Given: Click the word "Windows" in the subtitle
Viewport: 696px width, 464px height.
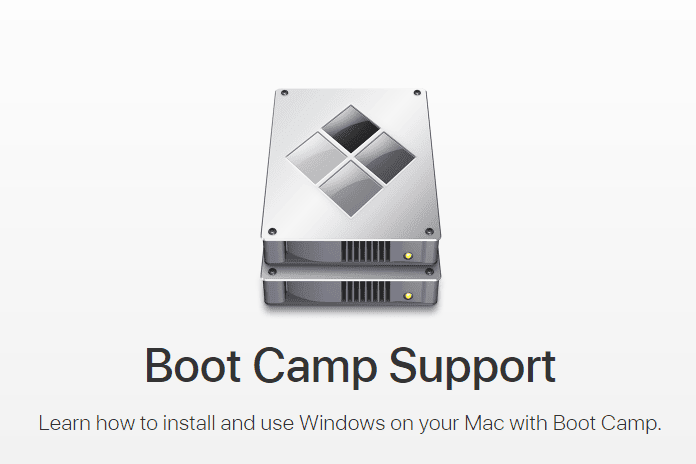Looking at the screenshot, I should tap(342, 423).
